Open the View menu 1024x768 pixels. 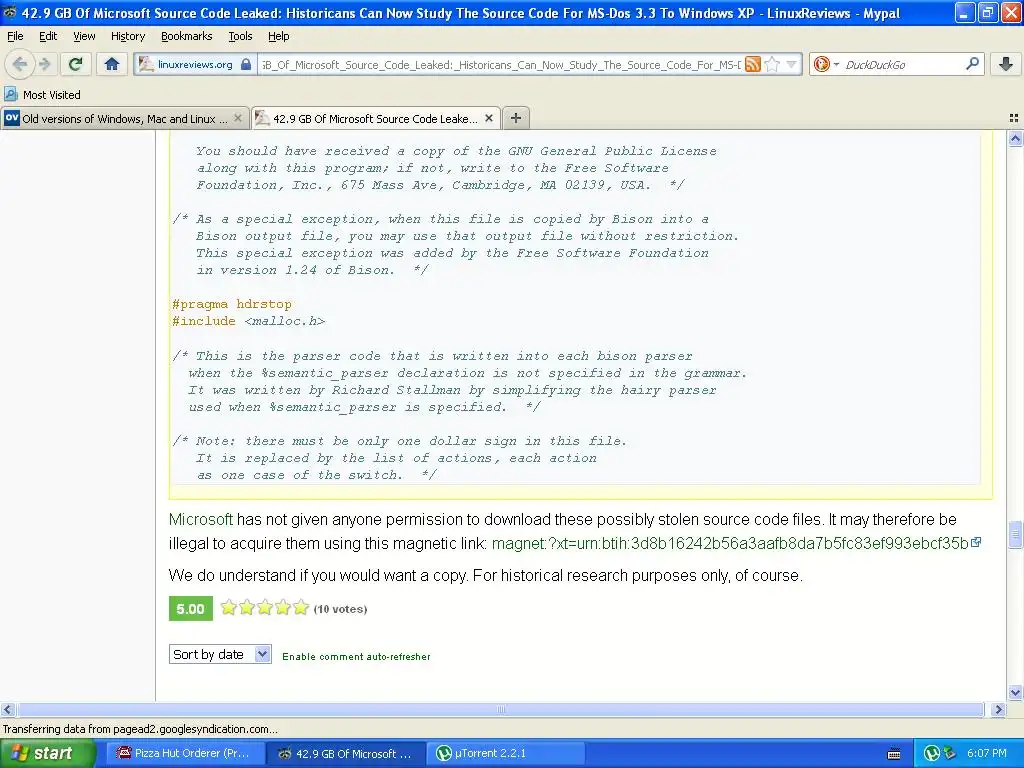84,36
